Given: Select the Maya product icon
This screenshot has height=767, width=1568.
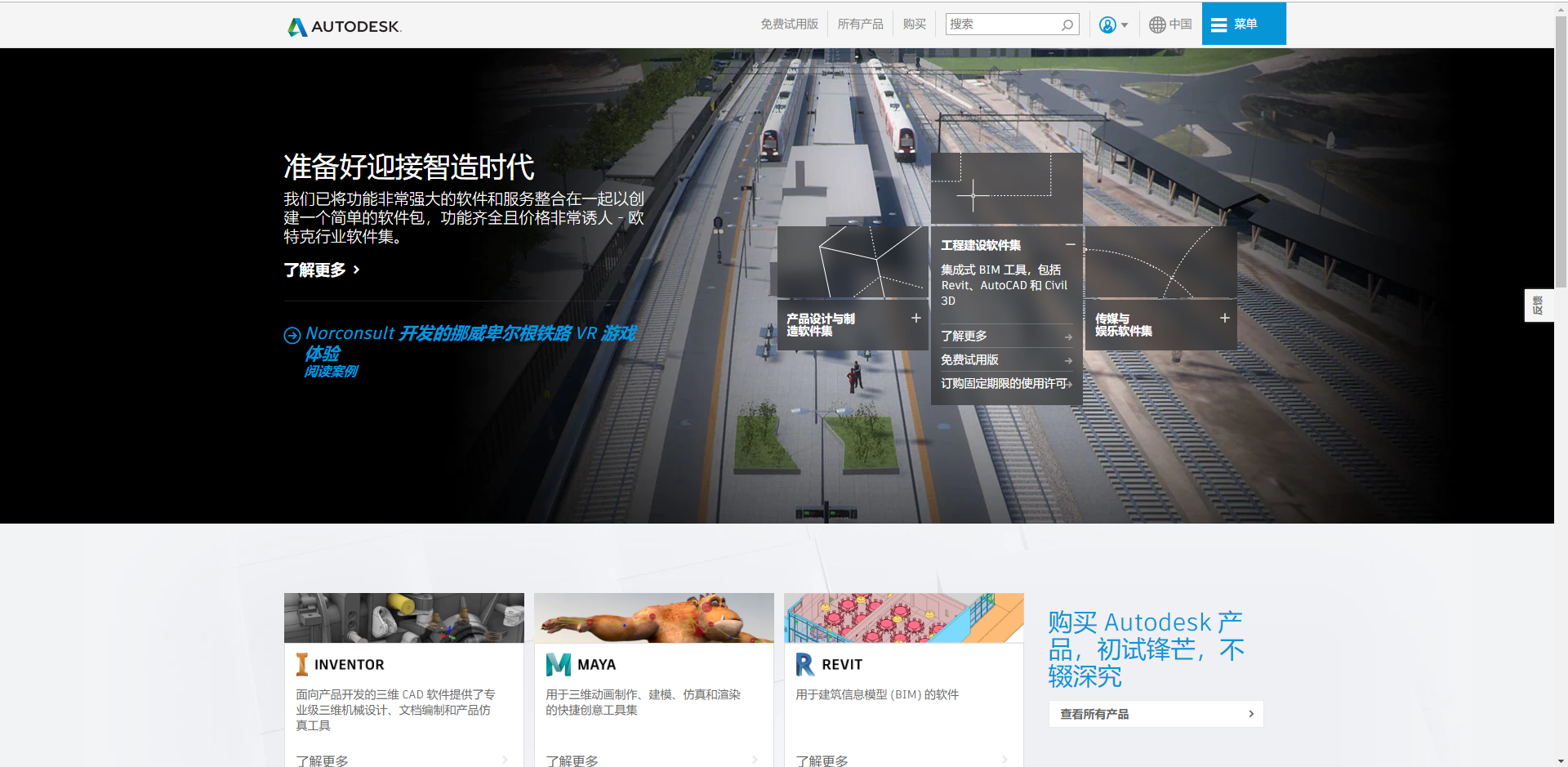Looking at the screenshot, I should coord(558,664).
